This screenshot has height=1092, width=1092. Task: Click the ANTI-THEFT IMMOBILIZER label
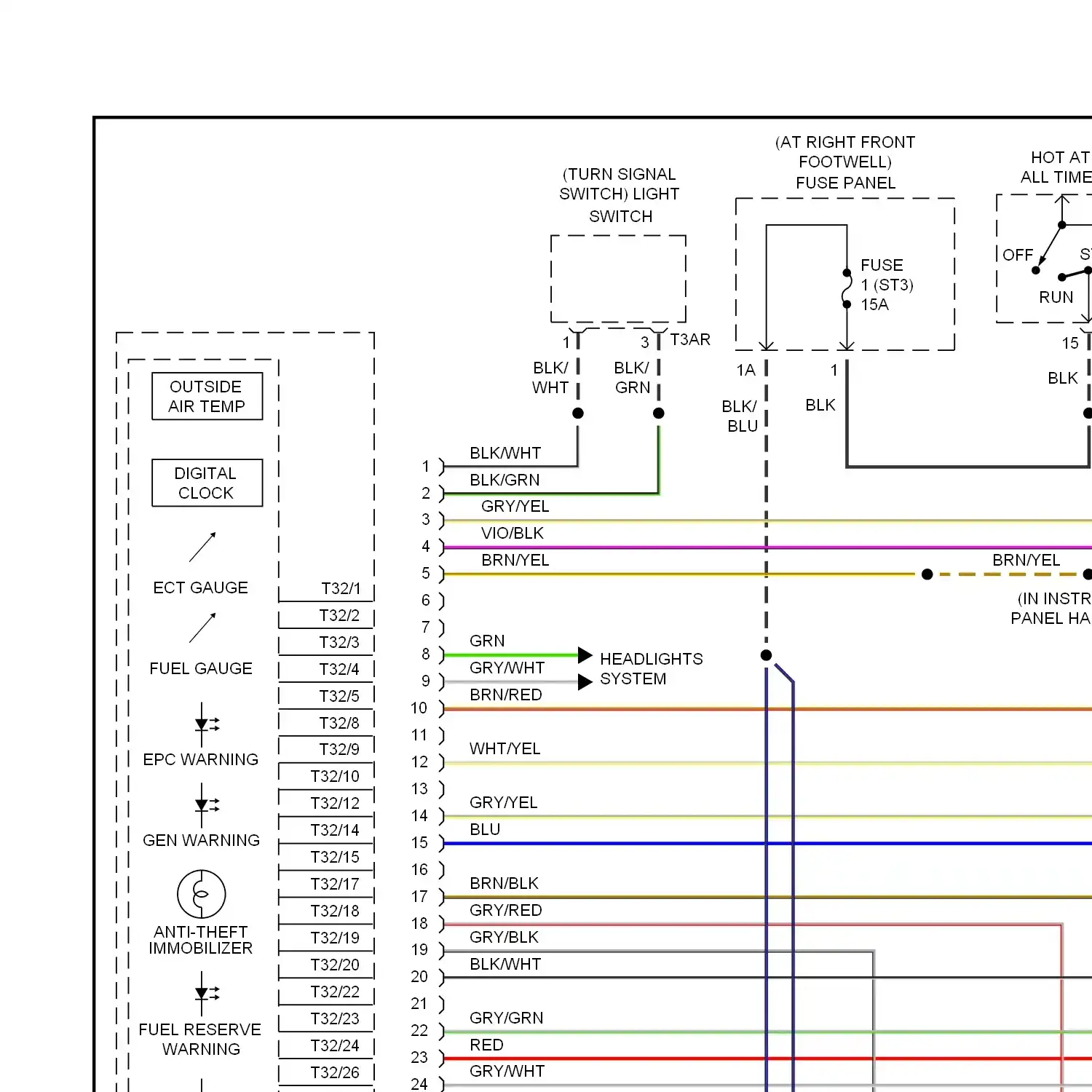[201, 940]
